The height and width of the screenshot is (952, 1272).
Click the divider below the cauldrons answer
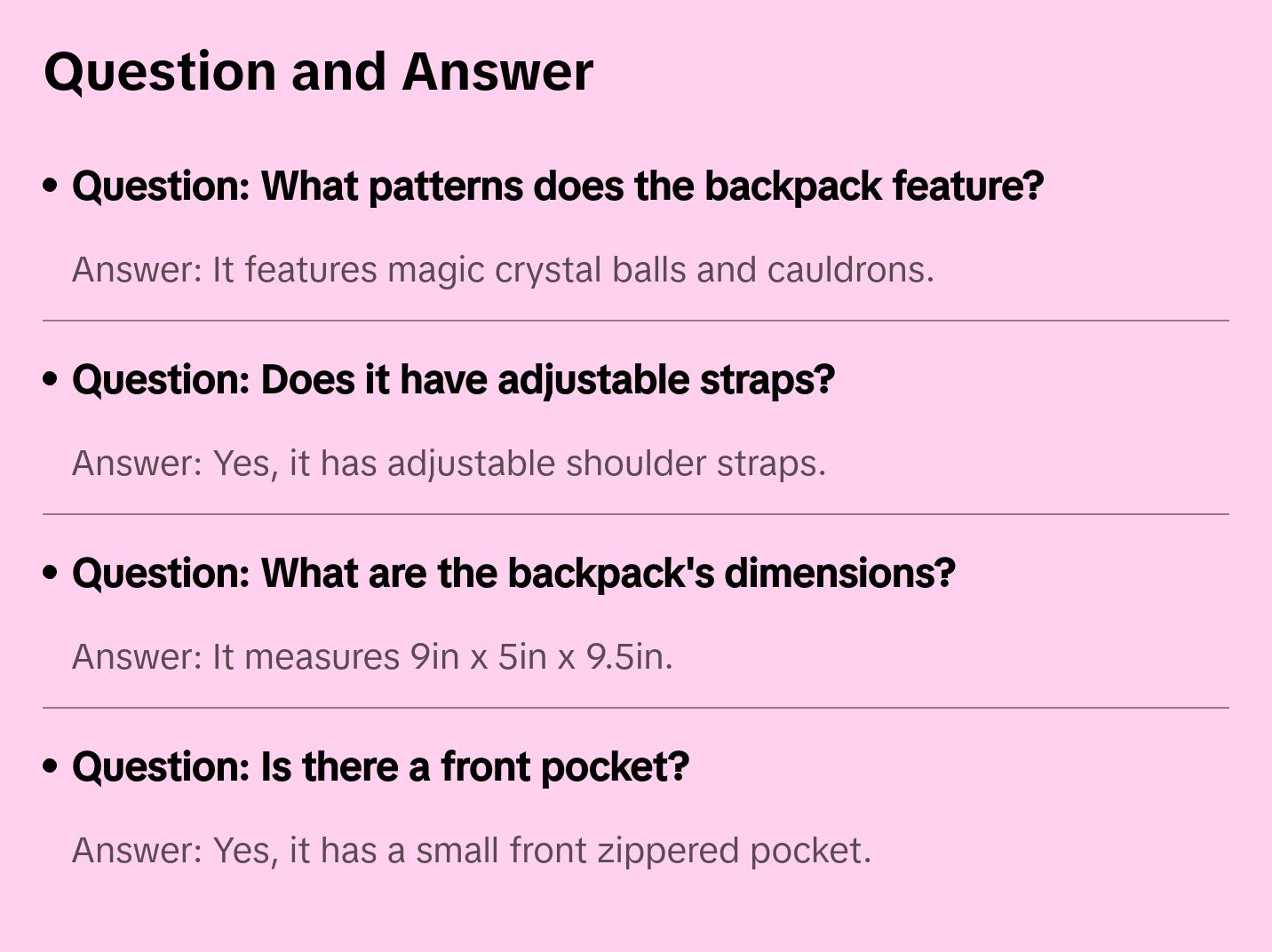636,321
